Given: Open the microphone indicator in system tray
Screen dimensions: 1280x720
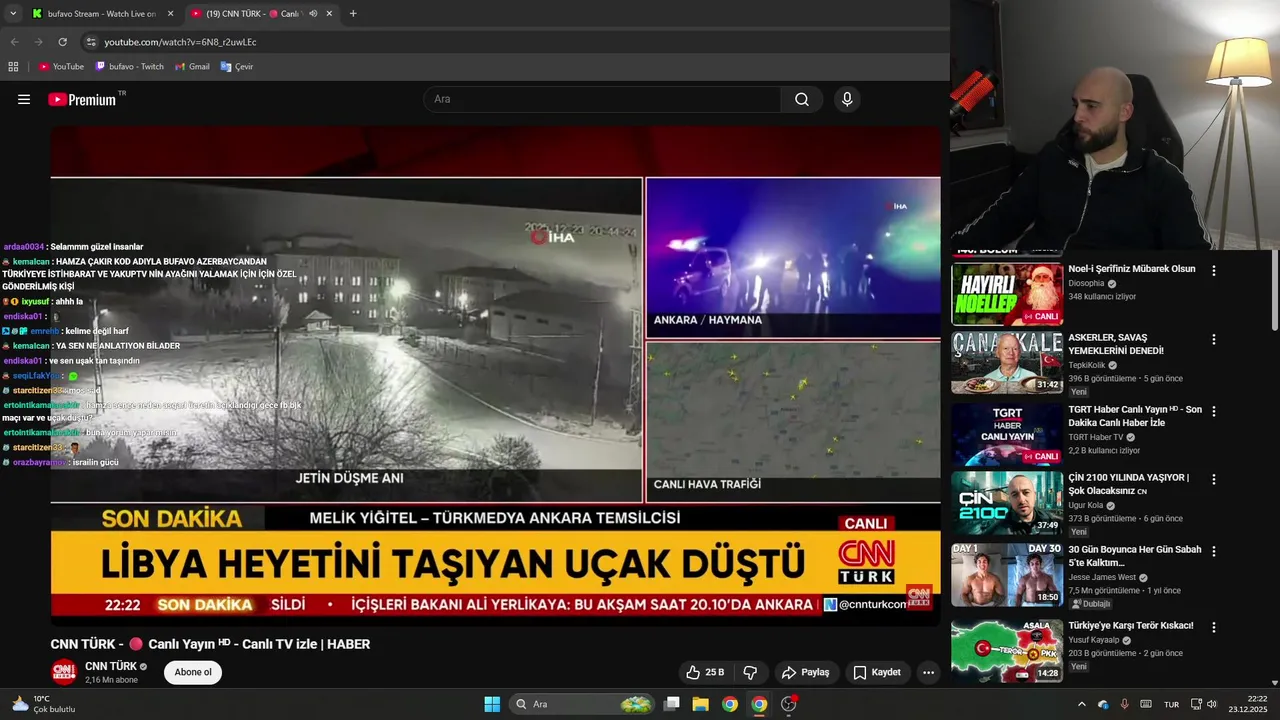Looking at the screenshot, I should [x=1124, y=704].
